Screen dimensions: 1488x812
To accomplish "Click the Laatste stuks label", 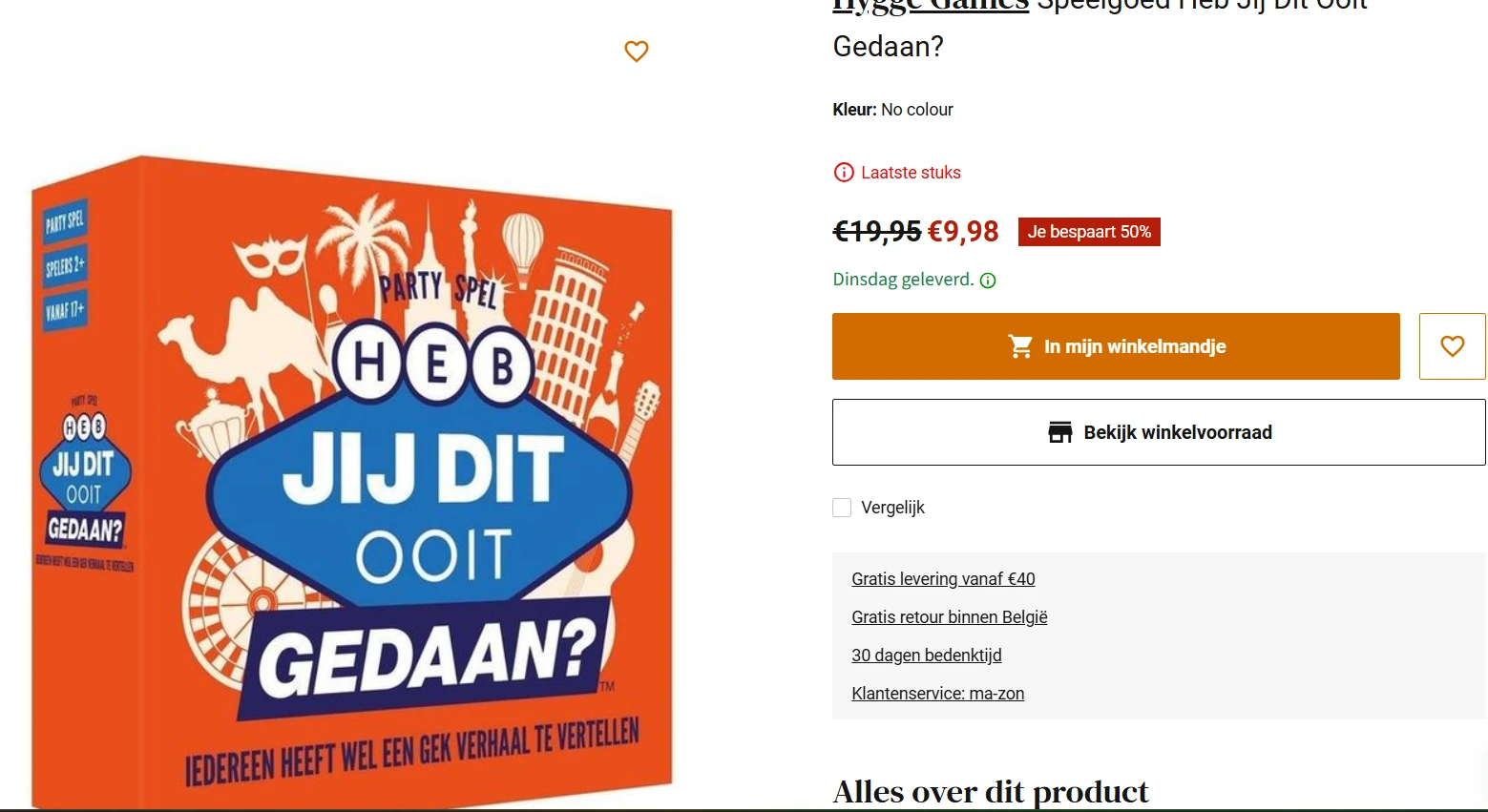I will point(911,173).
